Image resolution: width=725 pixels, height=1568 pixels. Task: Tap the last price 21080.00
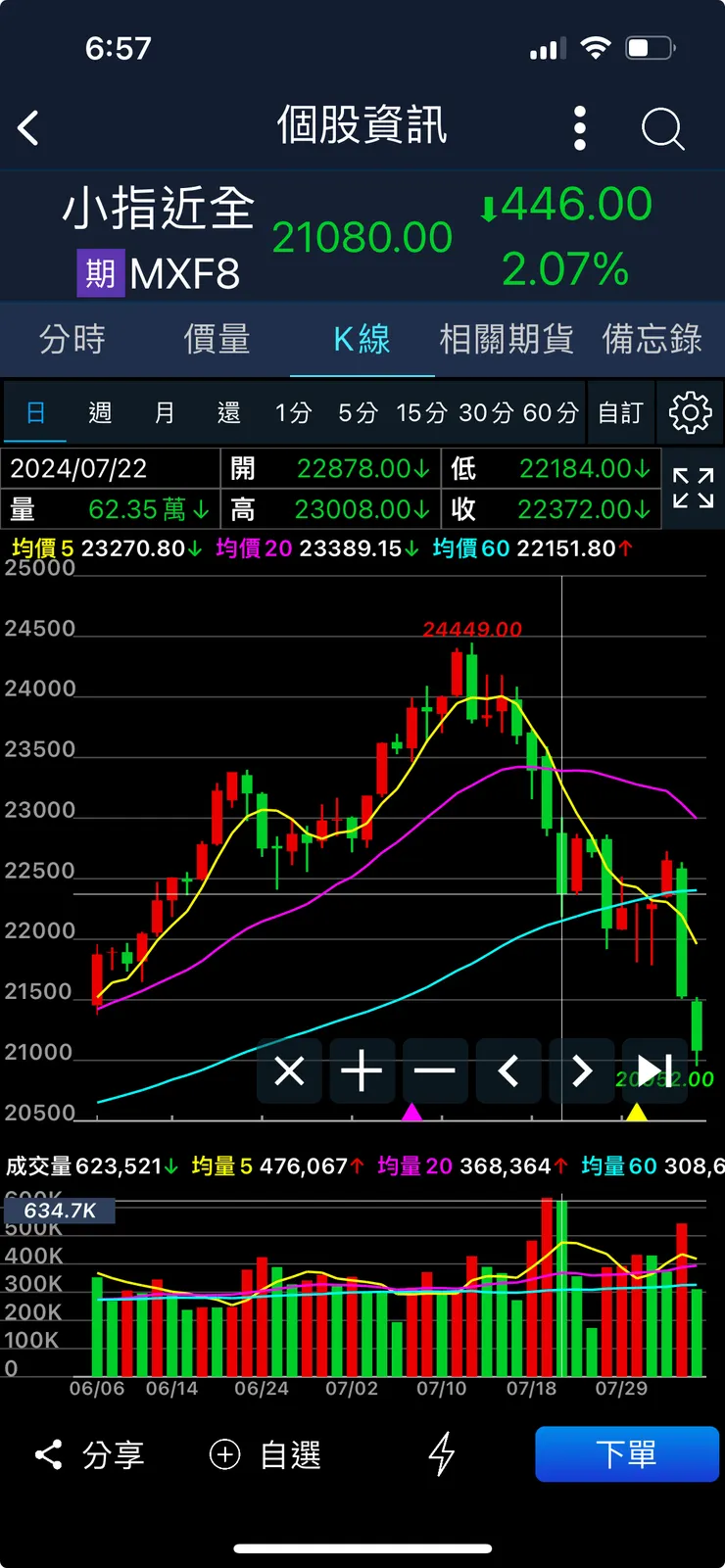coord(362,237)
